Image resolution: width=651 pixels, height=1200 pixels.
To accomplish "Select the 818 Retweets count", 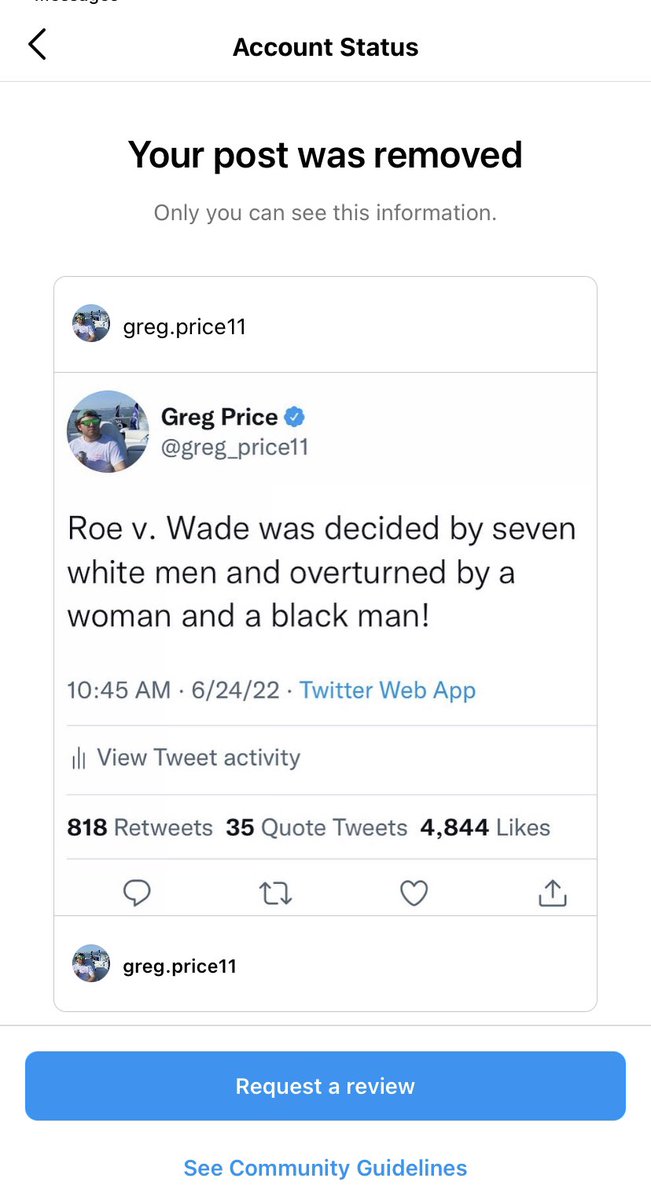I will [x=140, y=827].
